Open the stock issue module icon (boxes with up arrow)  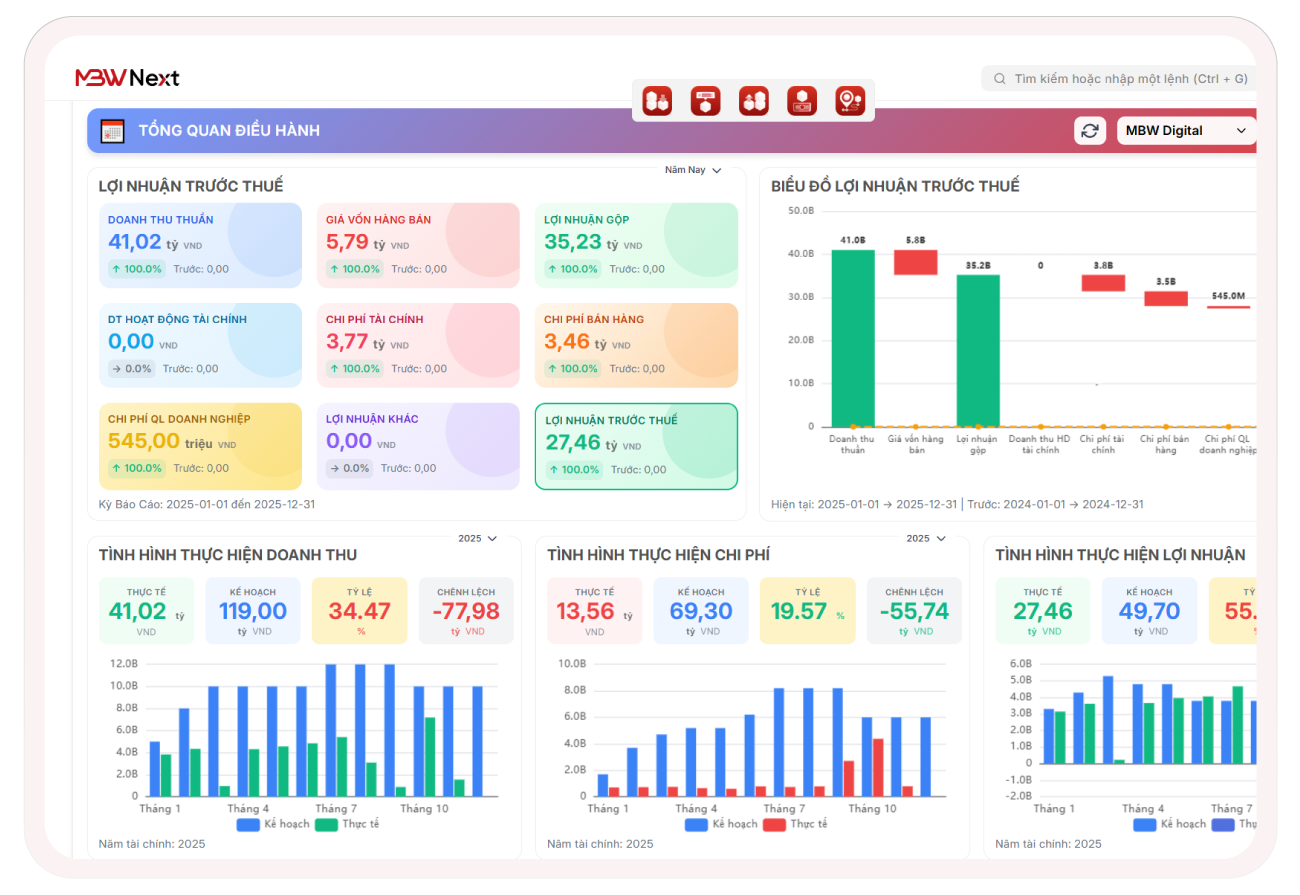coord(753,101)
